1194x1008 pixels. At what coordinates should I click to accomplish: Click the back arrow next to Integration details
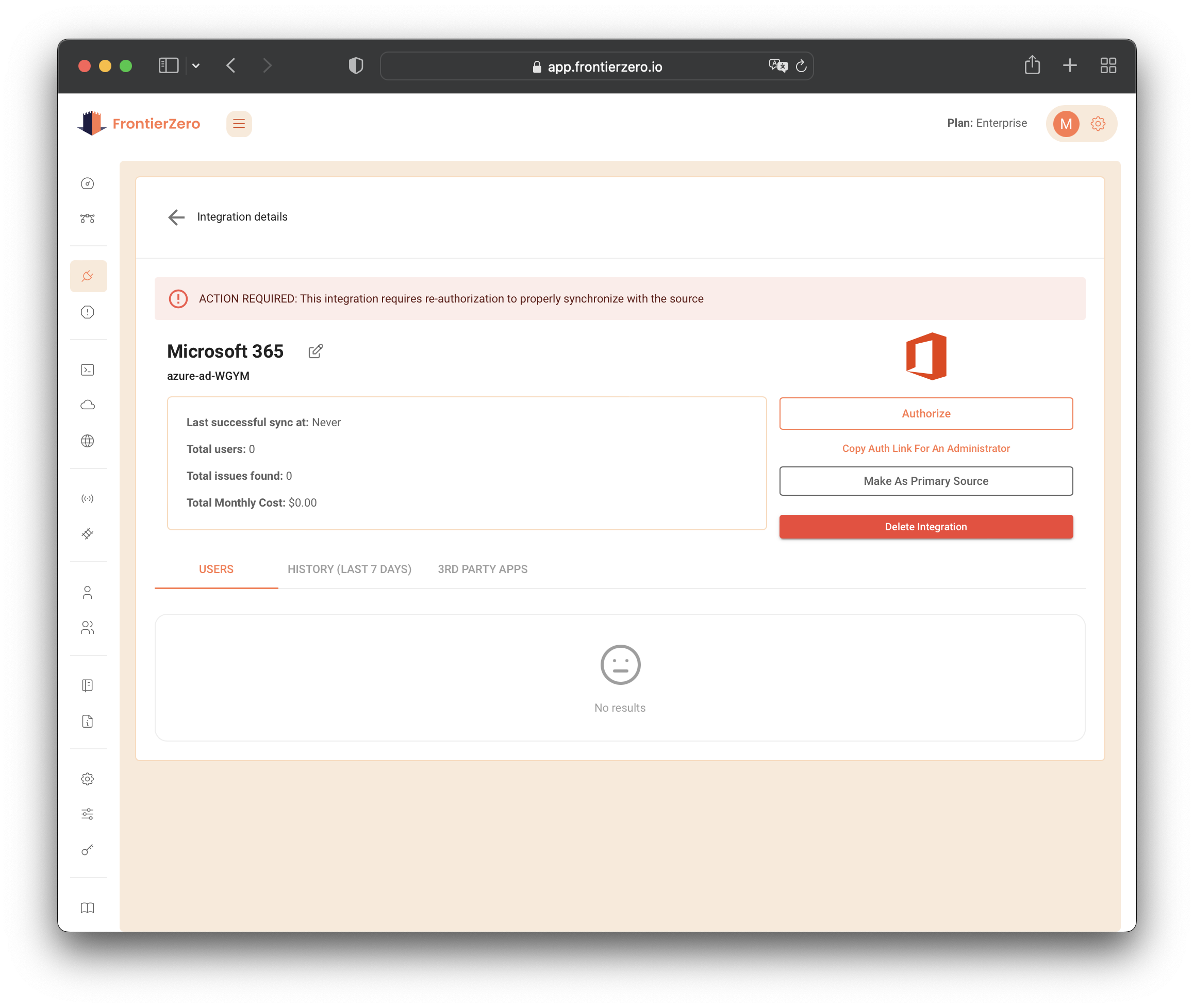point(176,217)
